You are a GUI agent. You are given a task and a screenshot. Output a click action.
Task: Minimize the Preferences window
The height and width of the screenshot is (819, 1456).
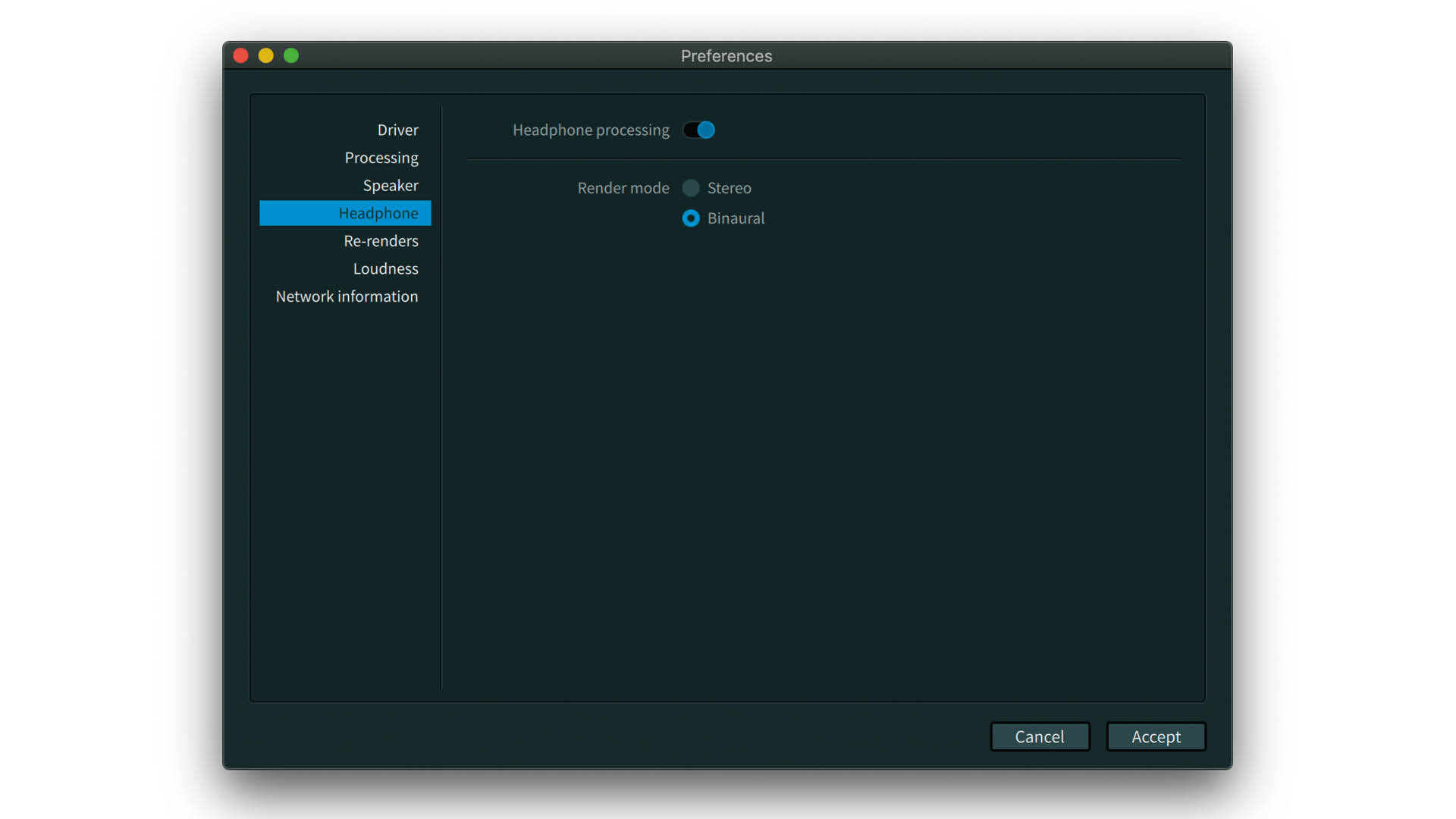coord(266,55)
